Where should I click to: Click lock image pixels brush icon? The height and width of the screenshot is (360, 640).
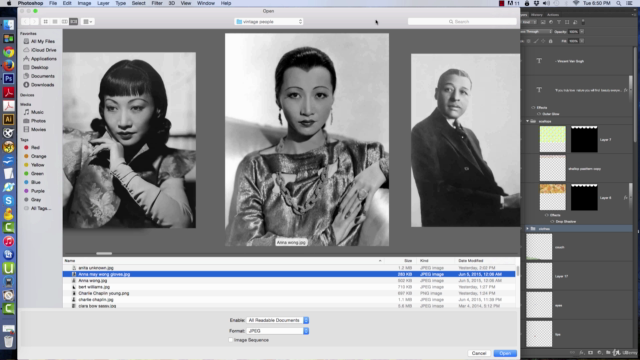[x=536, y=41]
